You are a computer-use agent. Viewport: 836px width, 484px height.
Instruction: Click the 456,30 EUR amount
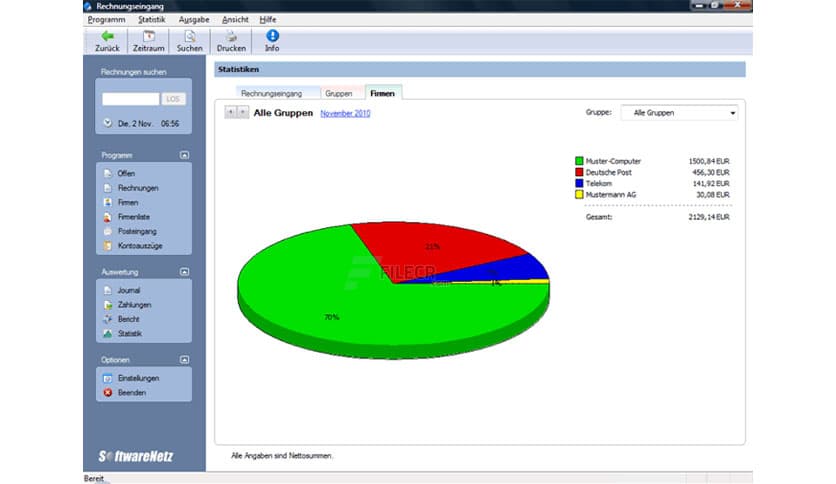pyautogui.click(x=711, y=172)
